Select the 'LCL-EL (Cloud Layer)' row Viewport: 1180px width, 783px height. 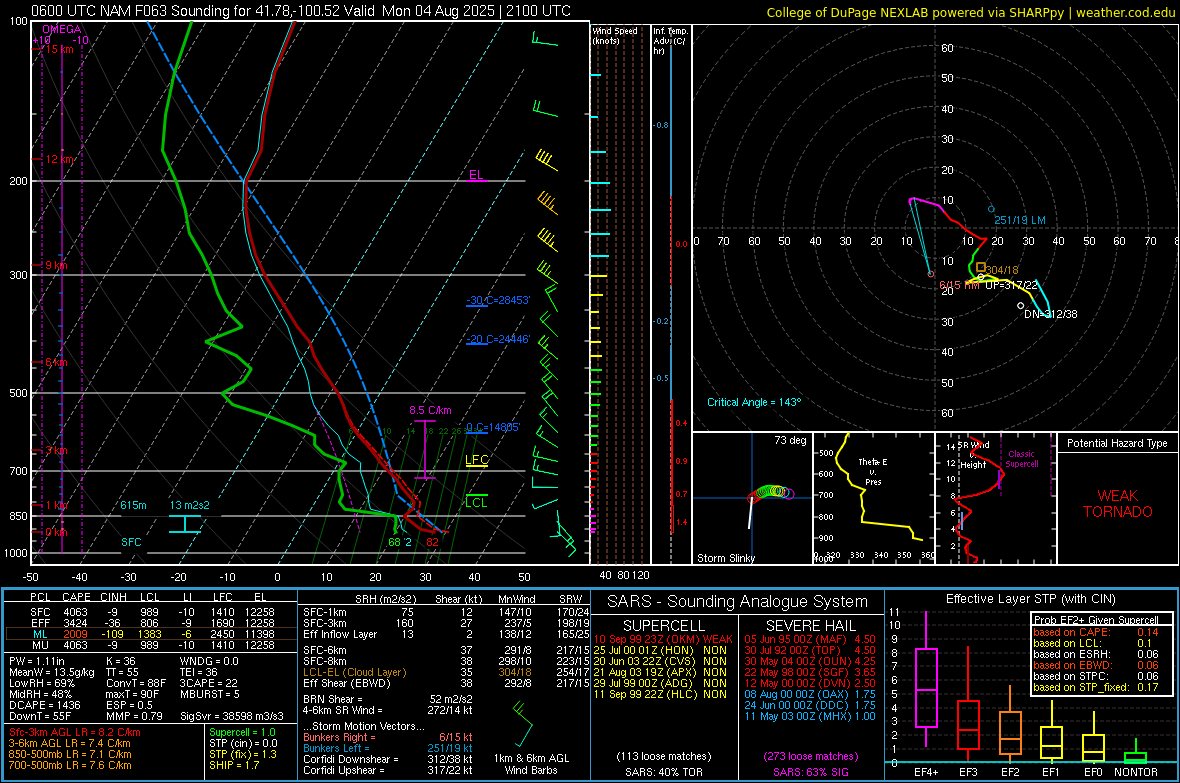pyautogui.click(x=446, y=672)
